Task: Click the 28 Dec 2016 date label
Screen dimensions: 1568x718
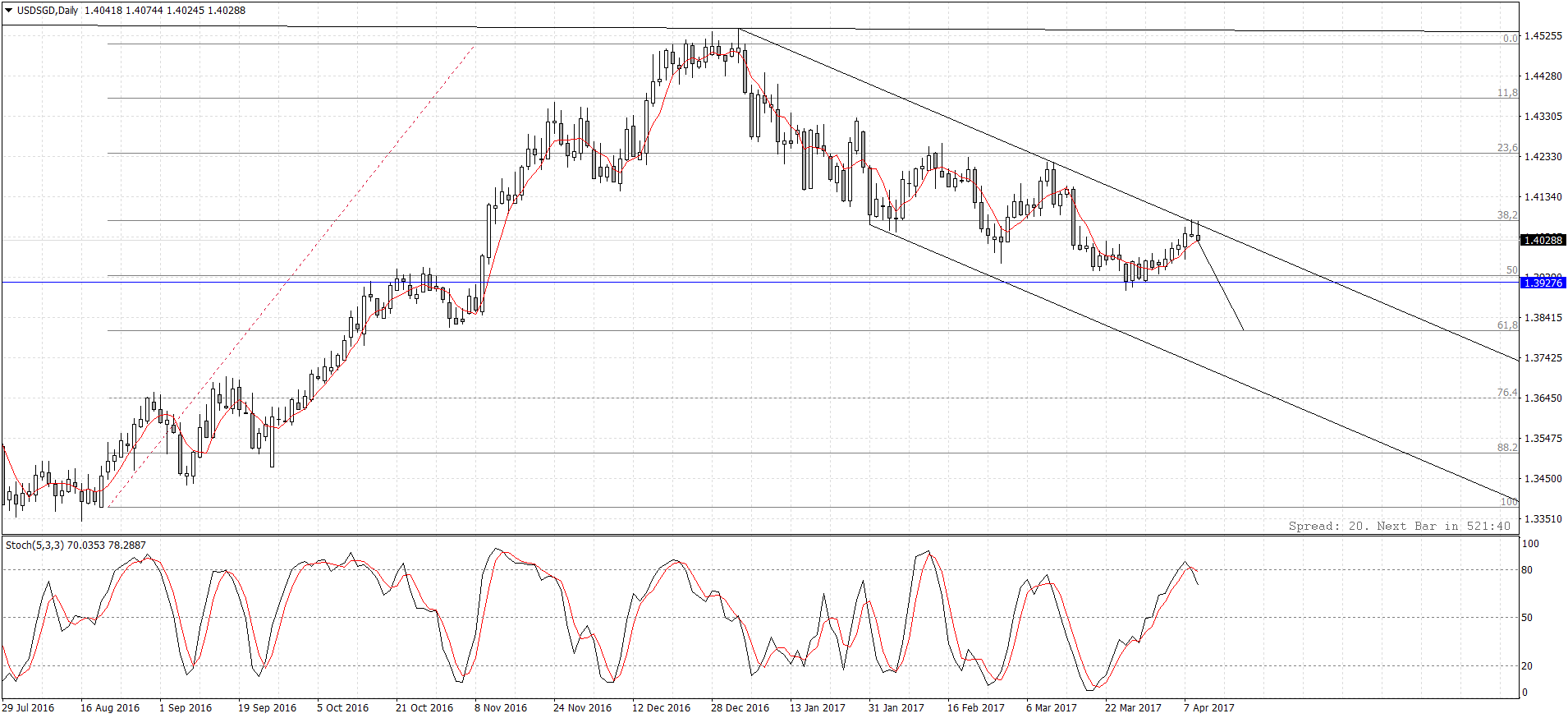Action: 740,708
